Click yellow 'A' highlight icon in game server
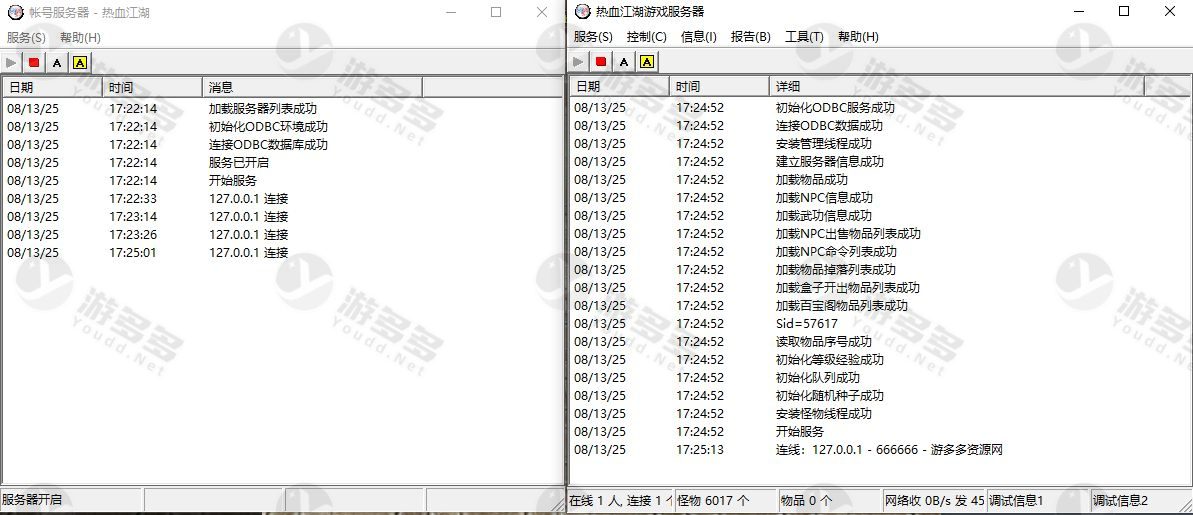This screenshot has width=1193, height=515. [x=647, y=62]
